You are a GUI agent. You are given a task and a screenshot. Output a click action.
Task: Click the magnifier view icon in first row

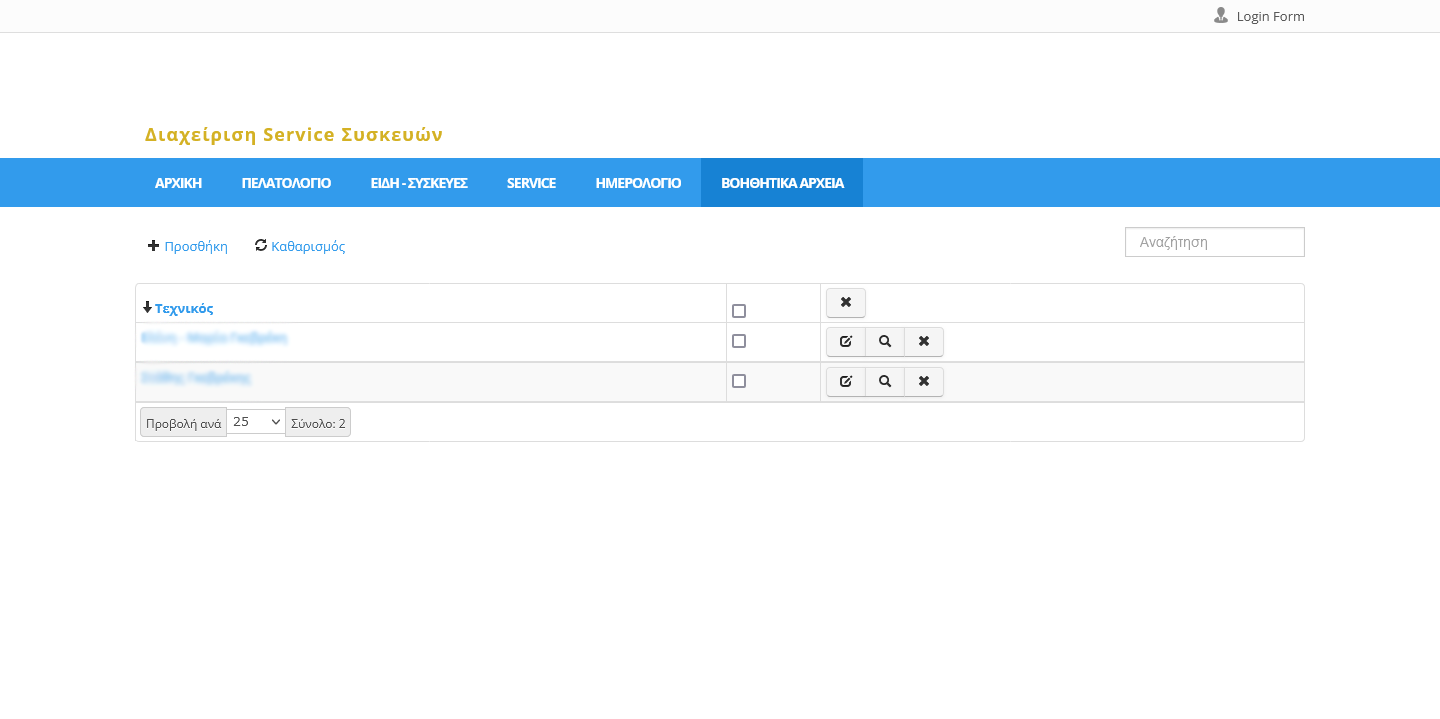tap(885, 342)
